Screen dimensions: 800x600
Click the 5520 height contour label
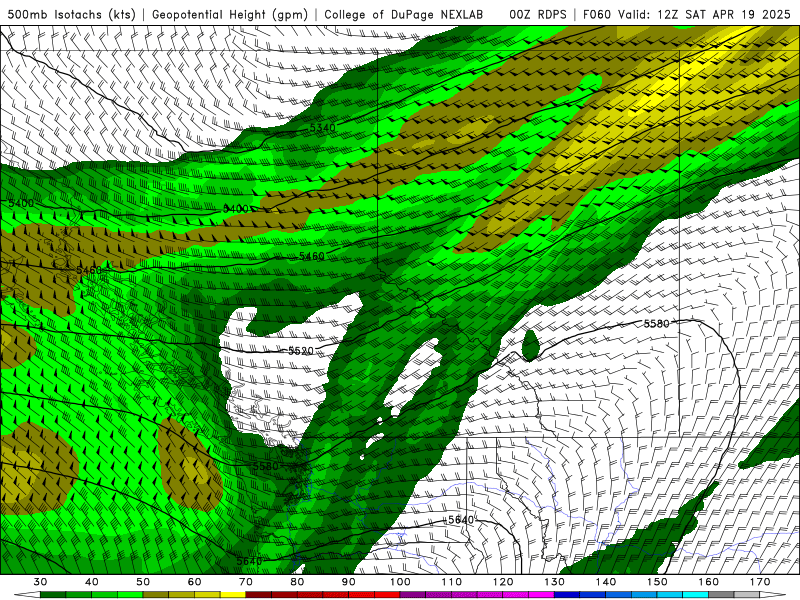(301, 351)
